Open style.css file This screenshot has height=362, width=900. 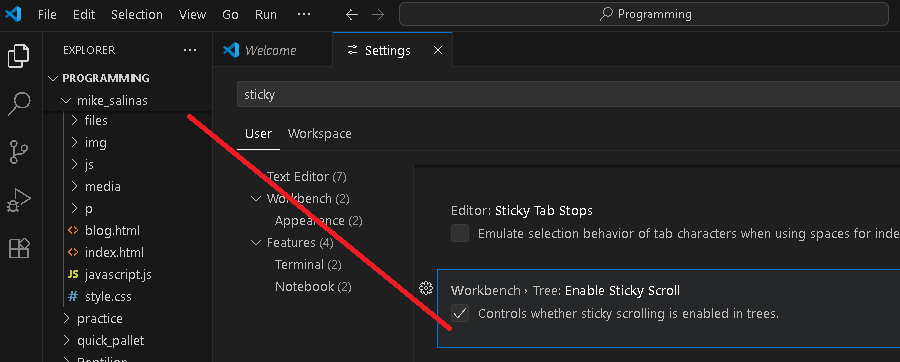108,297
